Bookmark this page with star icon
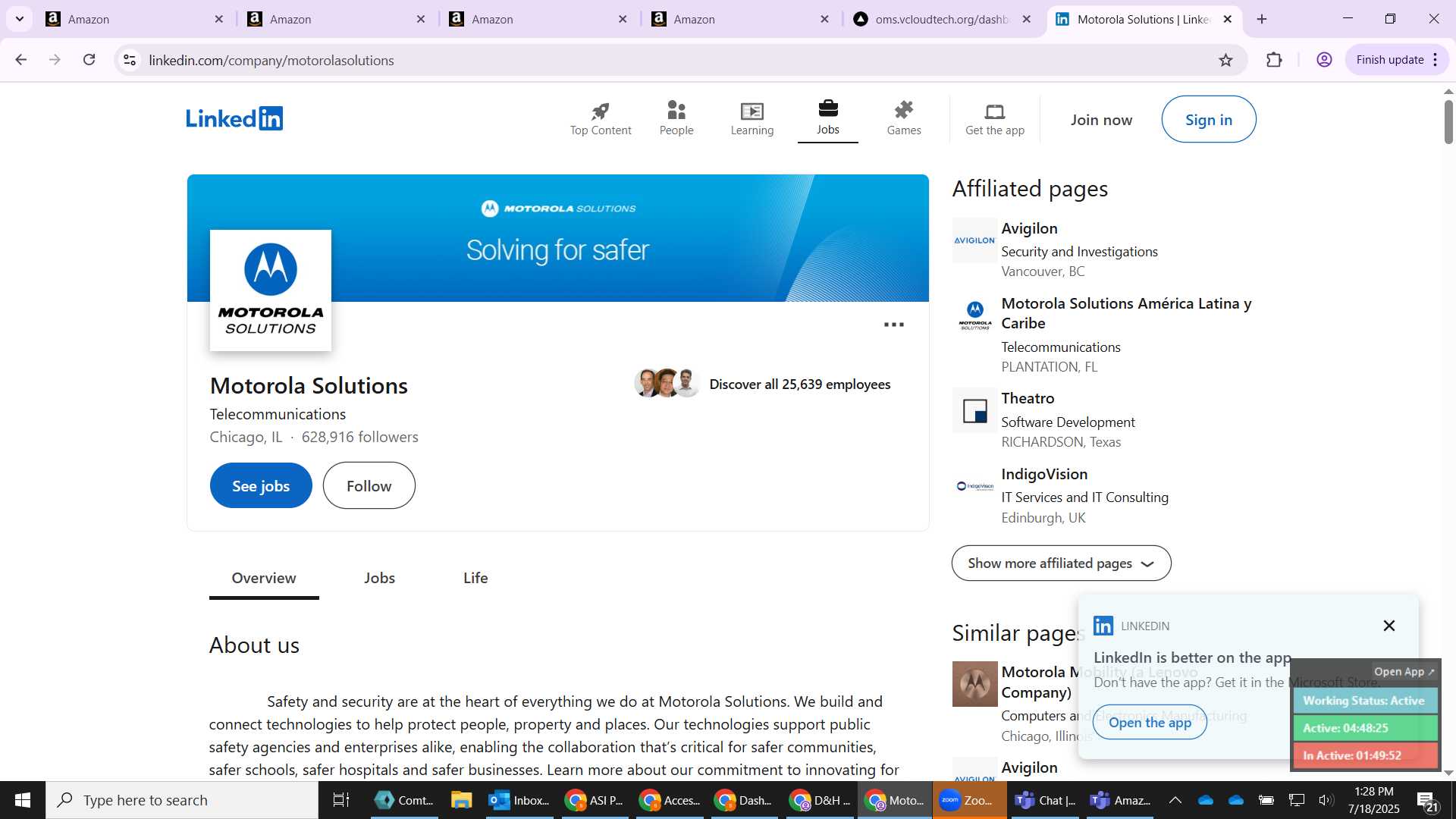 click(1225, 60)
